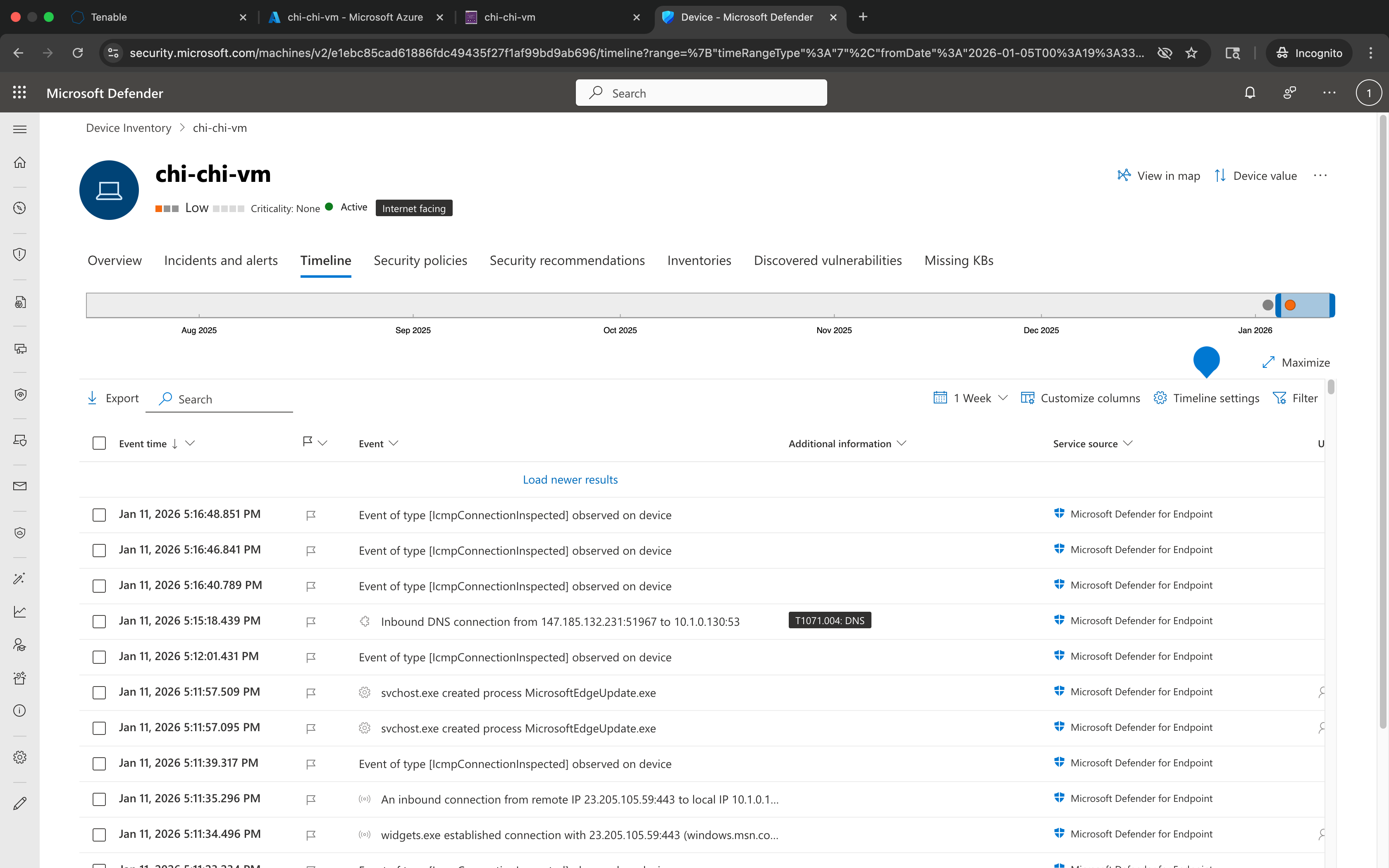The image size is (1389, 868).
Task: Click Load newer results link
Action: coord(570,479)
